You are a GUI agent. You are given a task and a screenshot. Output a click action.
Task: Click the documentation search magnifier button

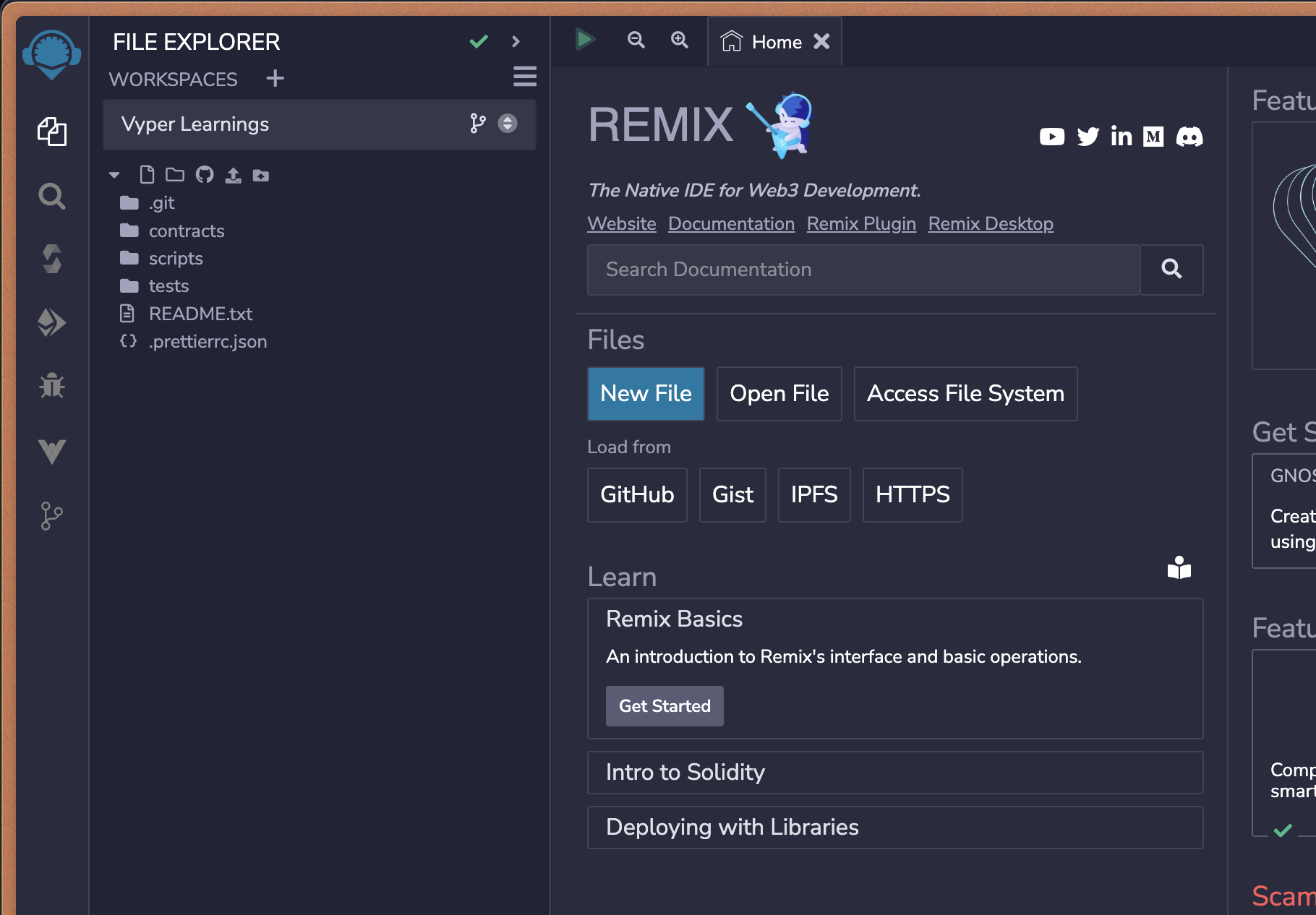point(1171,270)
